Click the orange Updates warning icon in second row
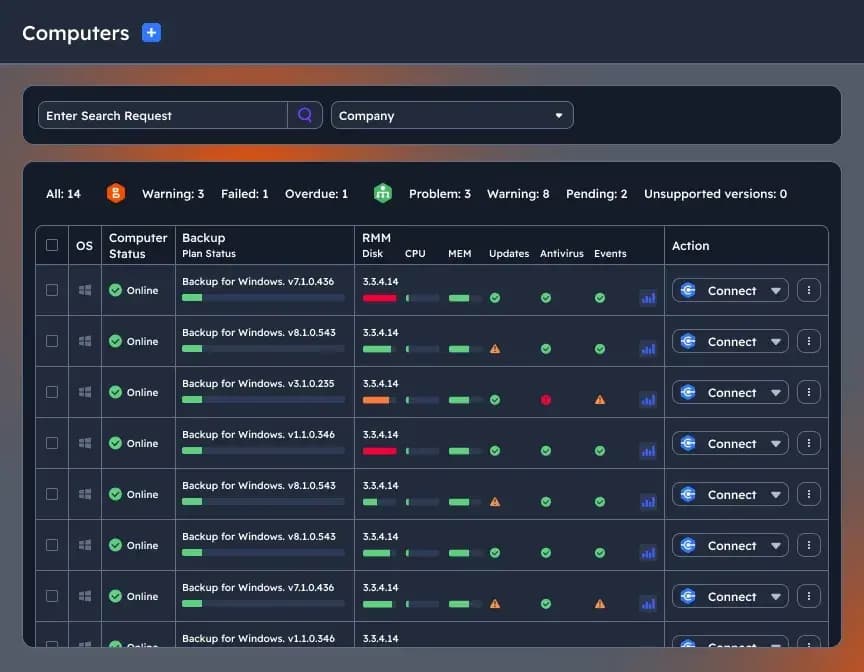The width and height of the screenshot is (864, 672). (x=495, y=347)
